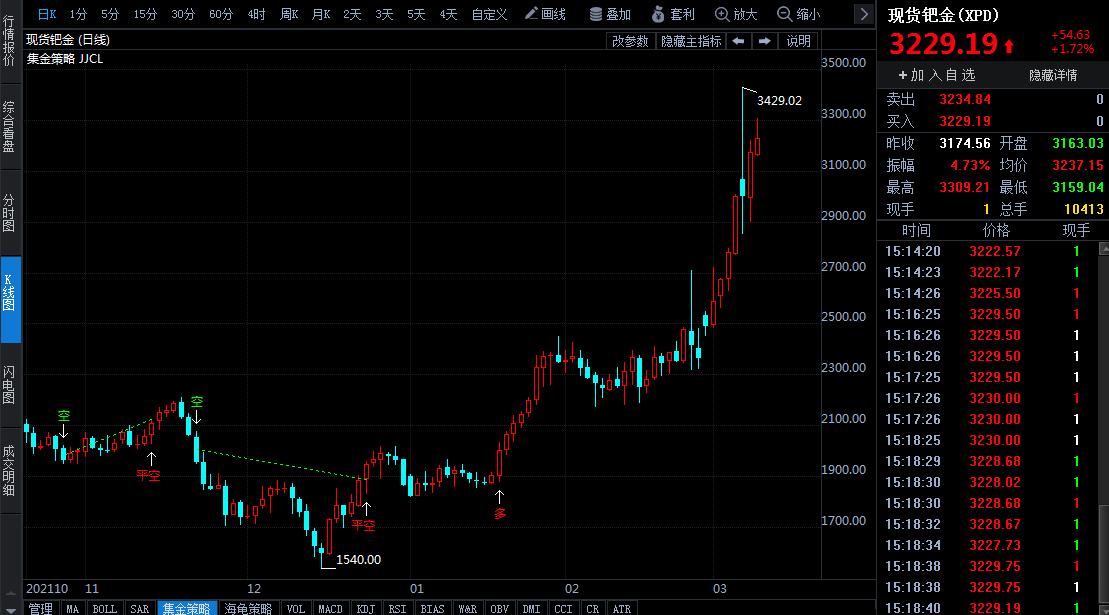The width and height of the screenshot is (1109, 615).
Task: Switch to 5分 five-minute period
Action: [110, 14]
